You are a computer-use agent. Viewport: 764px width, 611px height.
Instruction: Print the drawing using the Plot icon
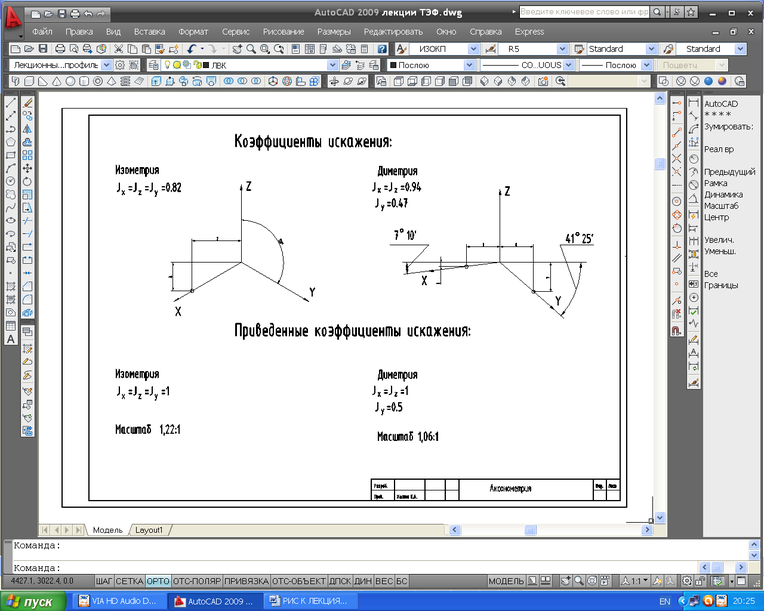(x=60, y=49)
